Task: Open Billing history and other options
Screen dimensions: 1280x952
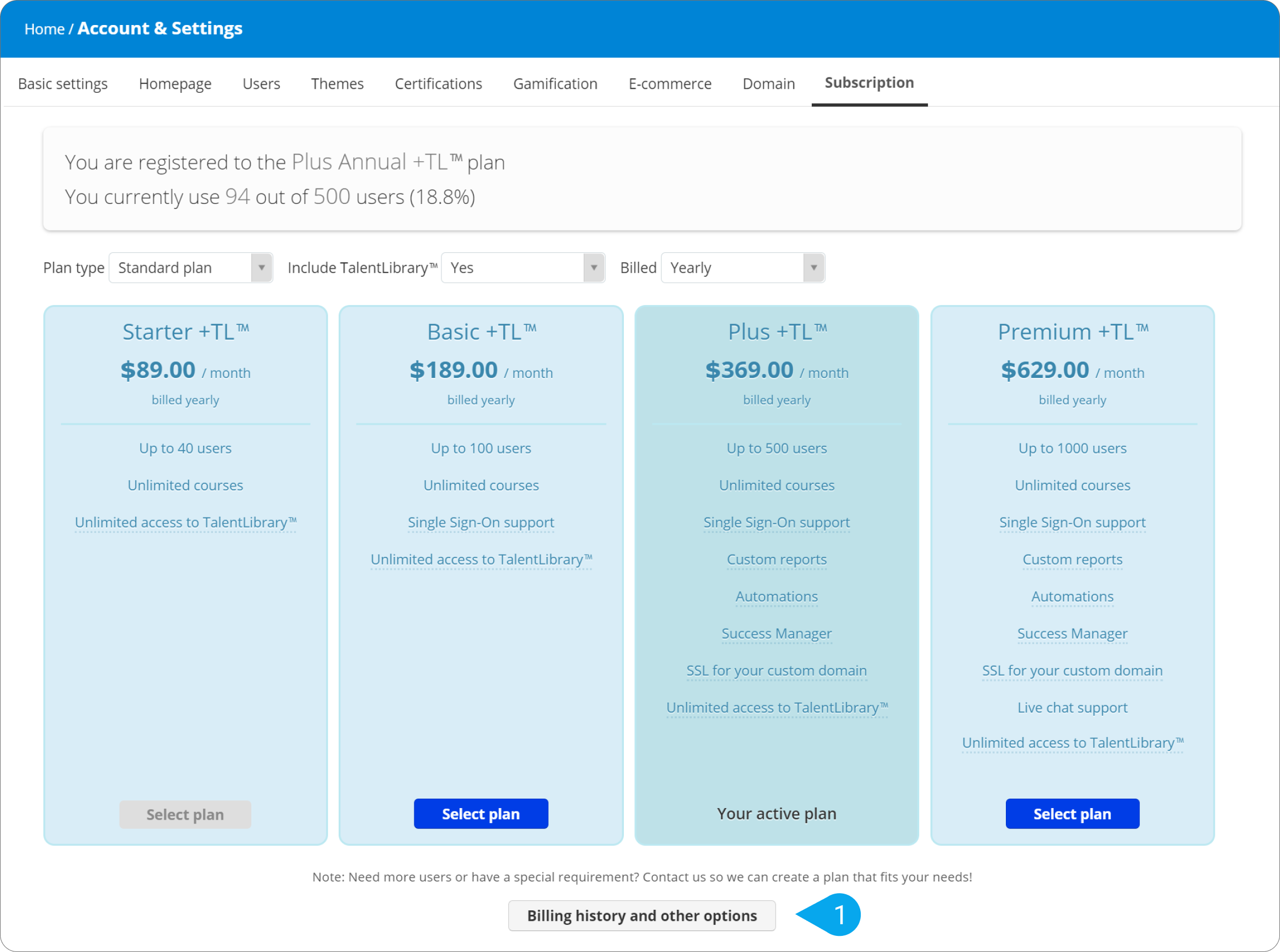Action: click(x=642, y=915)
